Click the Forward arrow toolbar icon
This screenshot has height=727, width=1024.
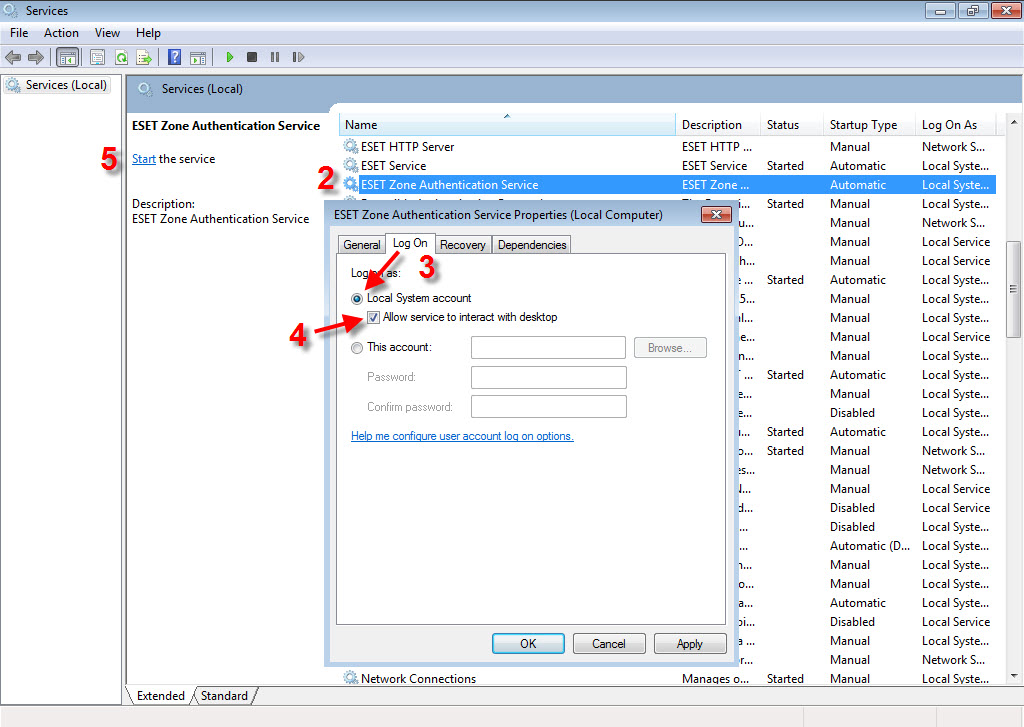[36, 57]
